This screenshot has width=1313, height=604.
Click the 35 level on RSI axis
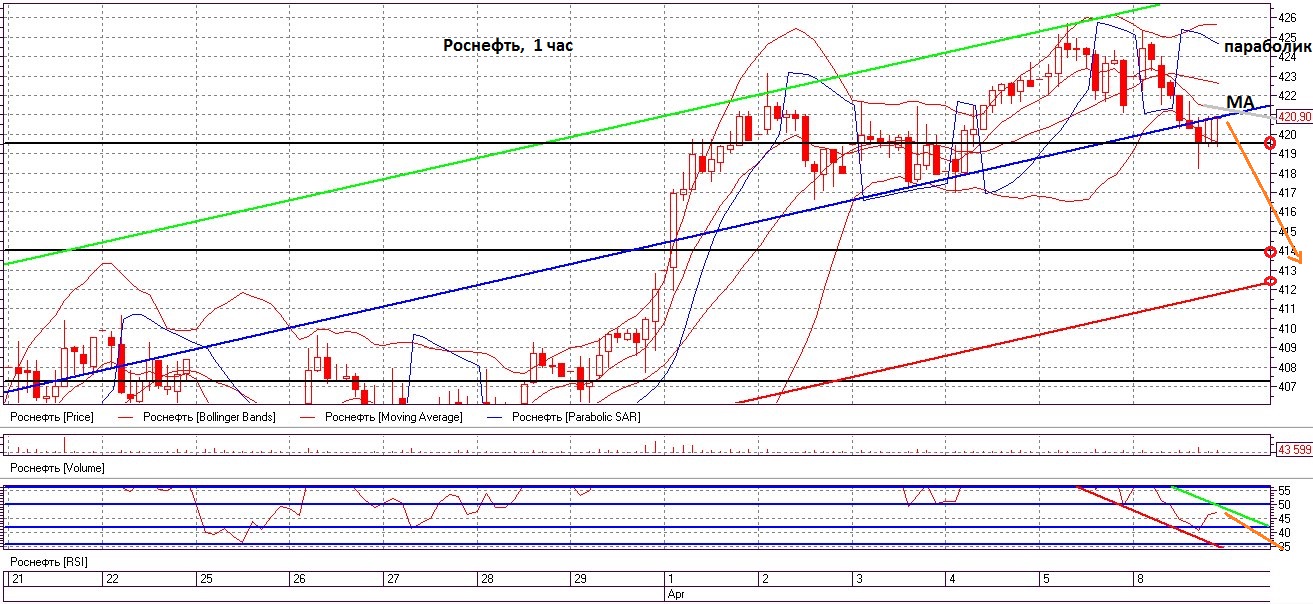click(1285, 547)
